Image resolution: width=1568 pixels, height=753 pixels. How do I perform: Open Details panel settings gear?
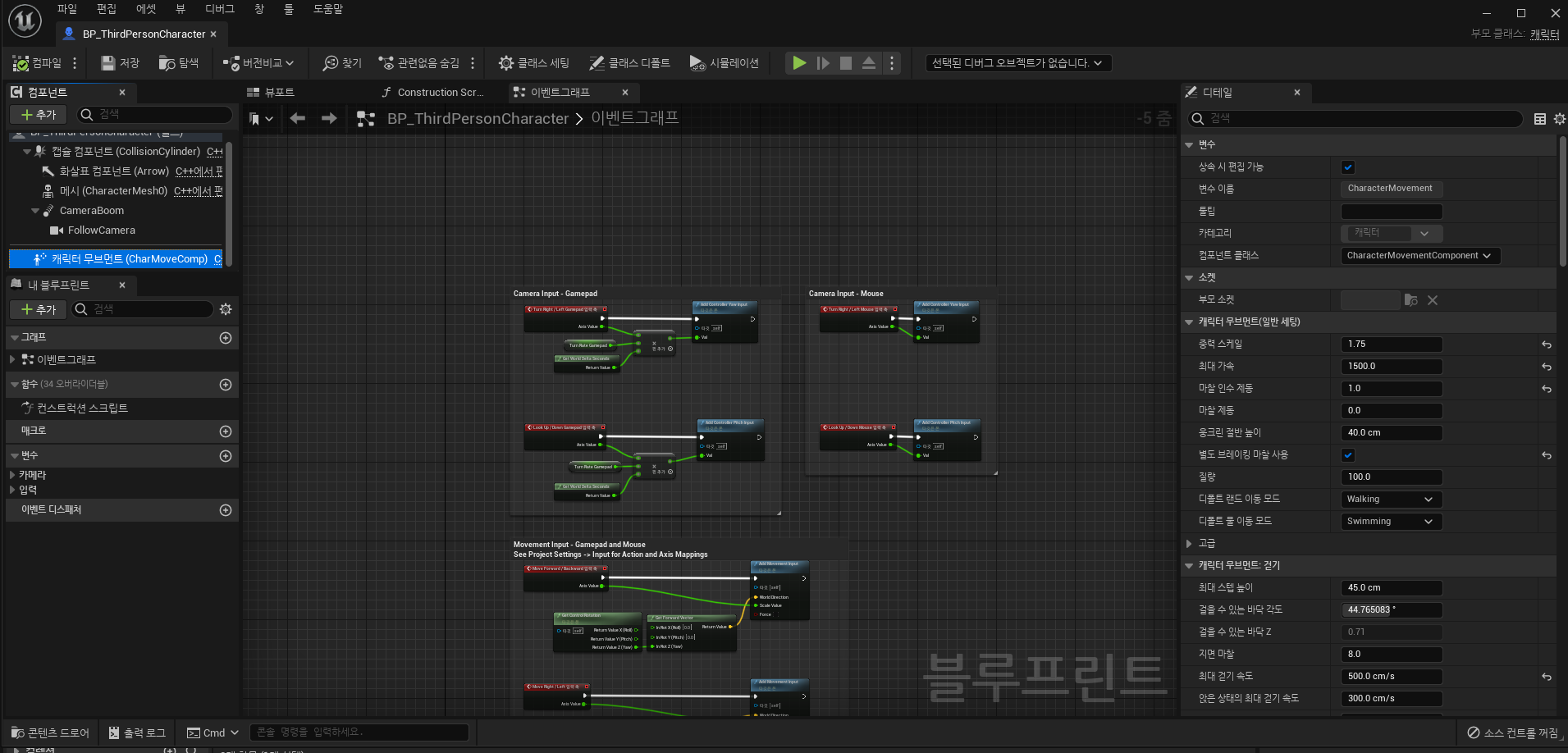[x=1559, y=119]
